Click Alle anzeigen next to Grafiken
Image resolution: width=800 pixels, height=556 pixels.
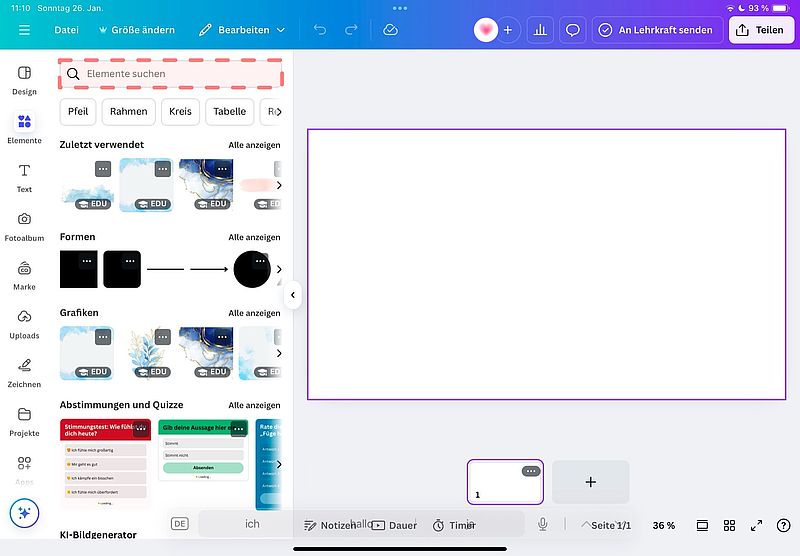[x=254, y=313]
